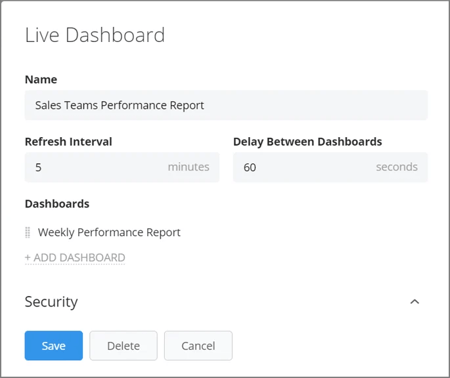Image resolution: width=450 pixels, height=378 pixels.
Task: Click the Save button
Action: coord(54,346)
